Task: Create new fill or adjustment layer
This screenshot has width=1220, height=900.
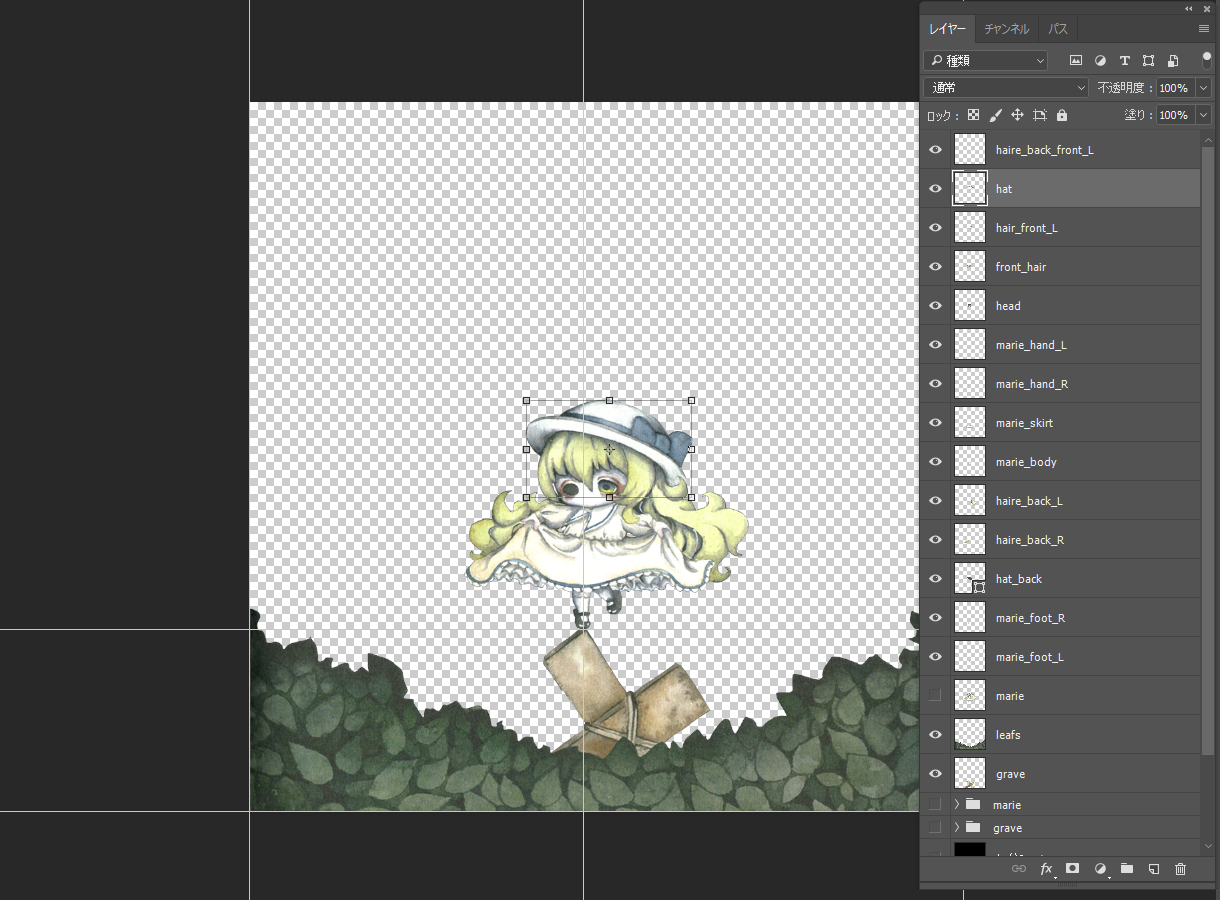Action: 1100,869
